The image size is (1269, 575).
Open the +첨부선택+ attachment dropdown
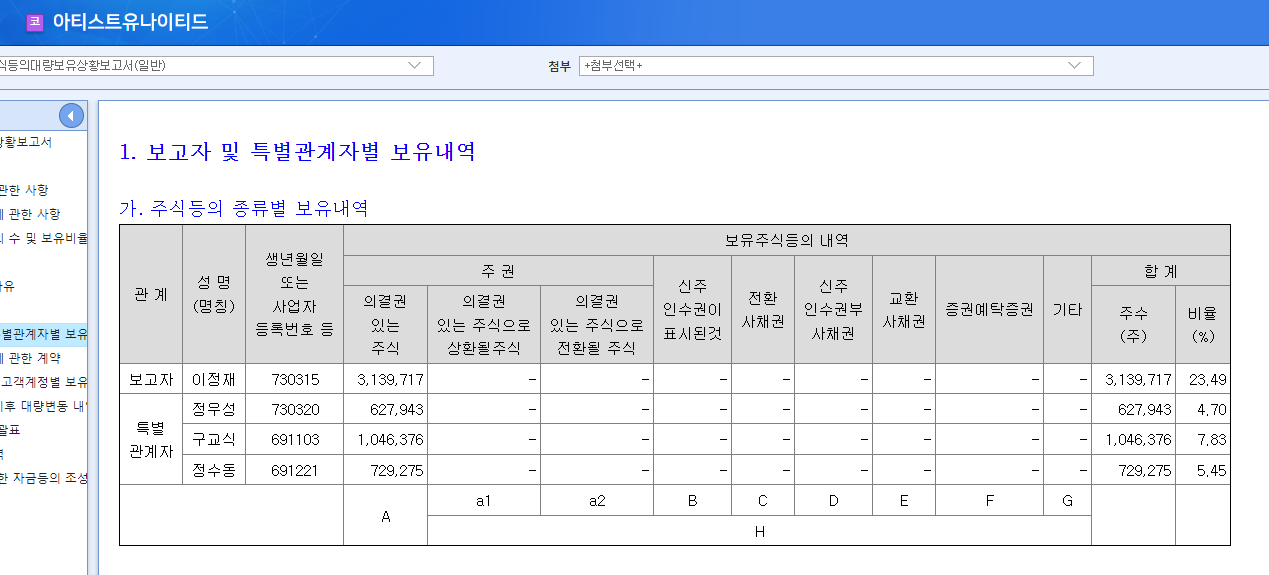[836, 66]
